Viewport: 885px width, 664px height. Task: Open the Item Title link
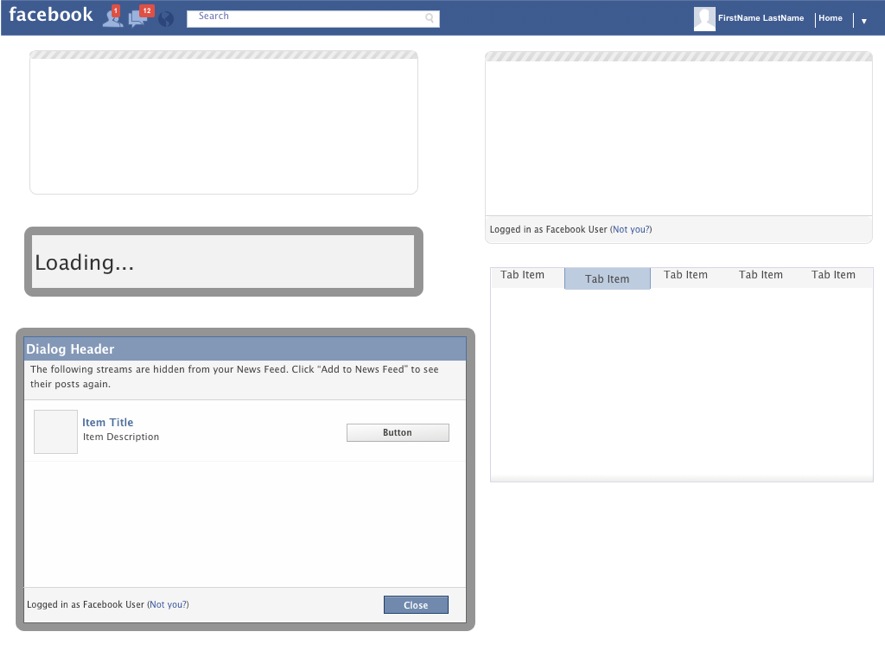coord(107,422)
